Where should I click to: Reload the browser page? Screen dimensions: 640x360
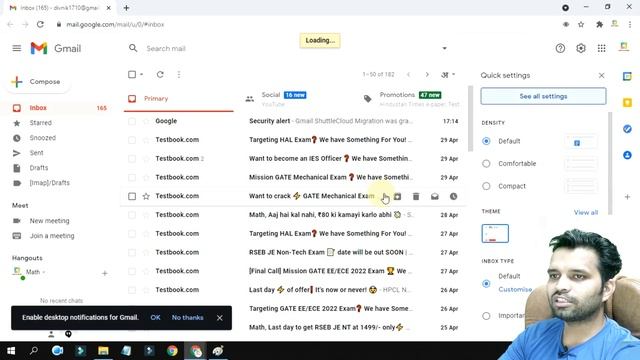(40, 24)
